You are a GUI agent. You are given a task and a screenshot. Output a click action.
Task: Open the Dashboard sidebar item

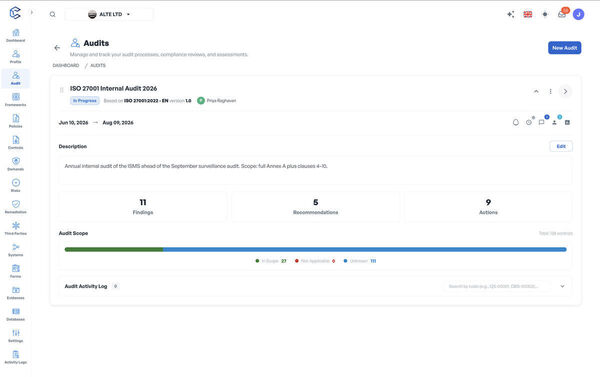tap(16, 35)
